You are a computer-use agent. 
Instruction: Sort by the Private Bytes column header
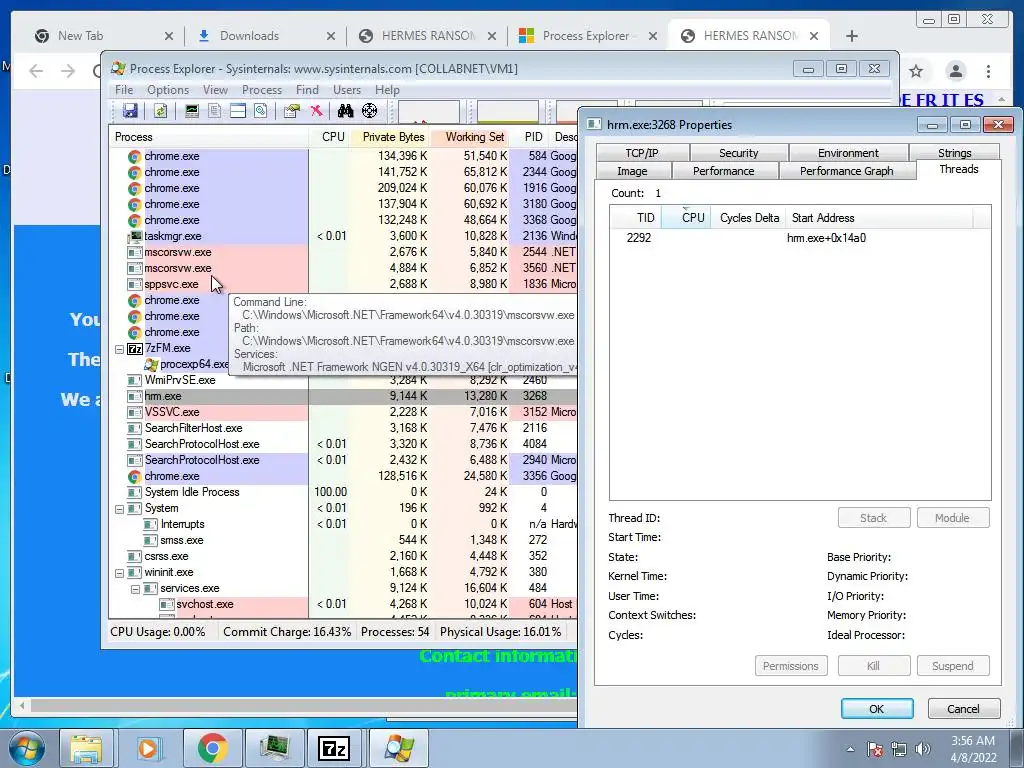point(390,137)
